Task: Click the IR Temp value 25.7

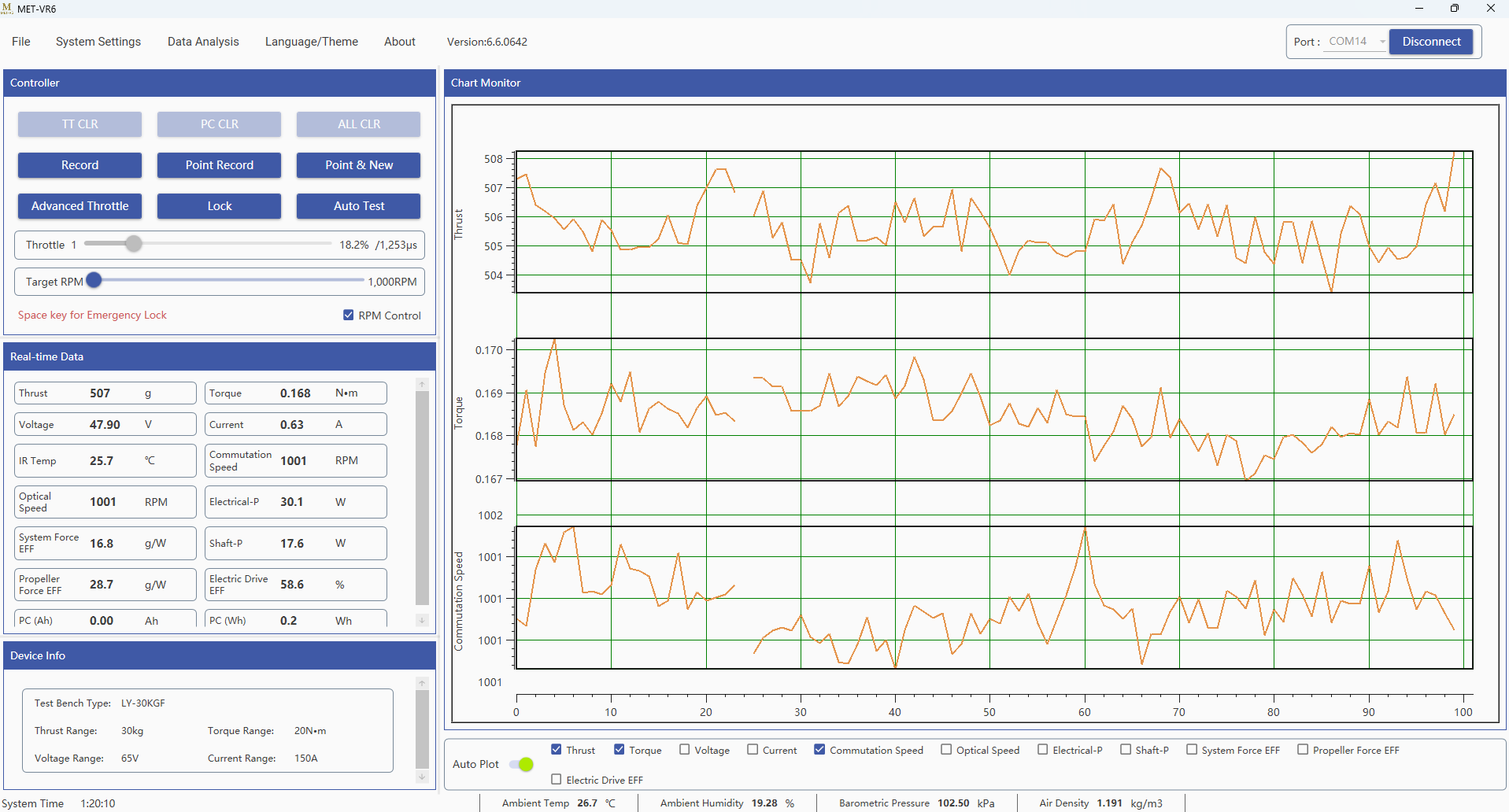Action: [102, 461]
